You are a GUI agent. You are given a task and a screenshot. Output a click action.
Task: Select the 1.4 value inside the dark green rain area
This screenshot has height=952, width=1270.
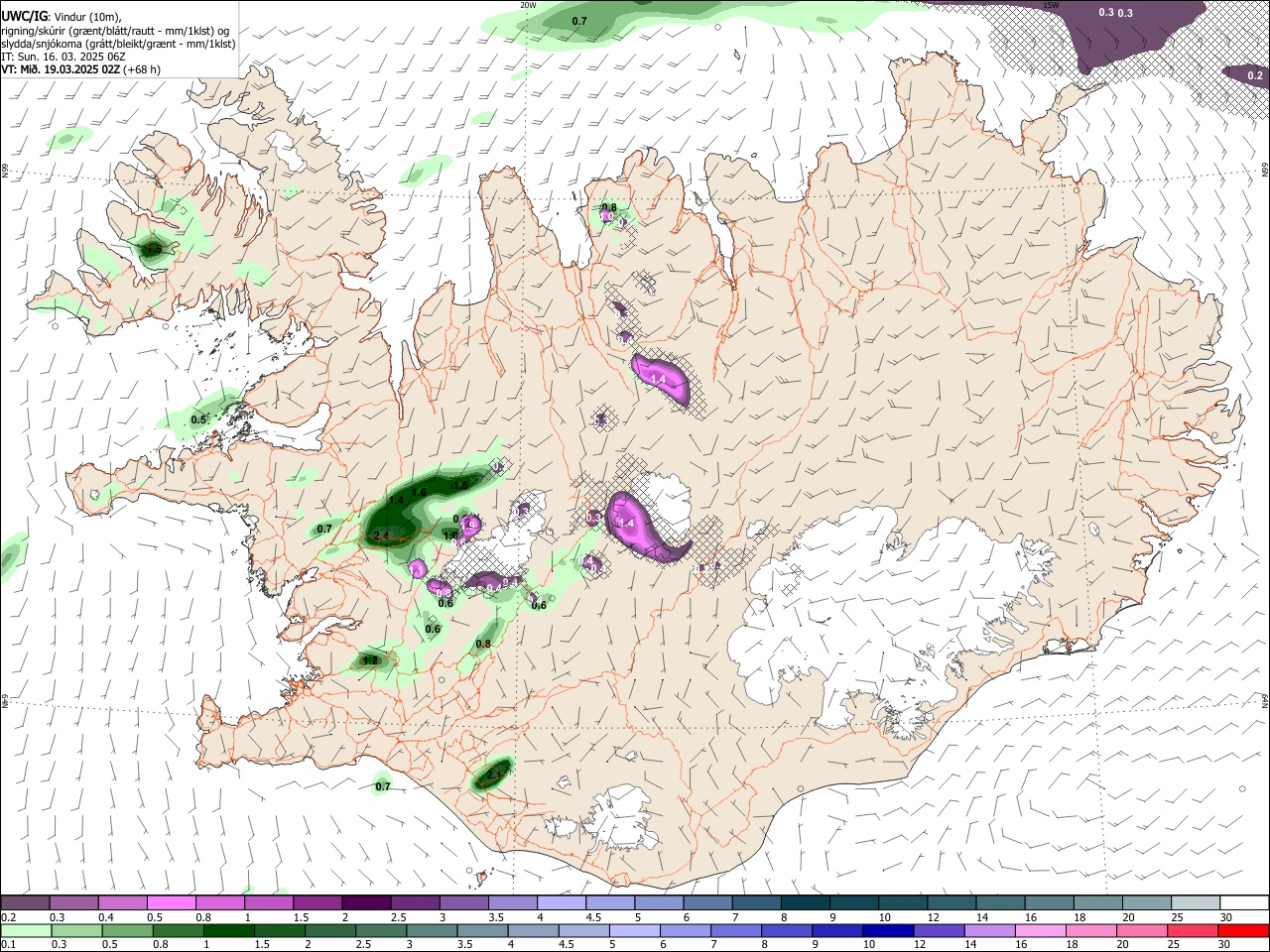[x=396, y=501]
